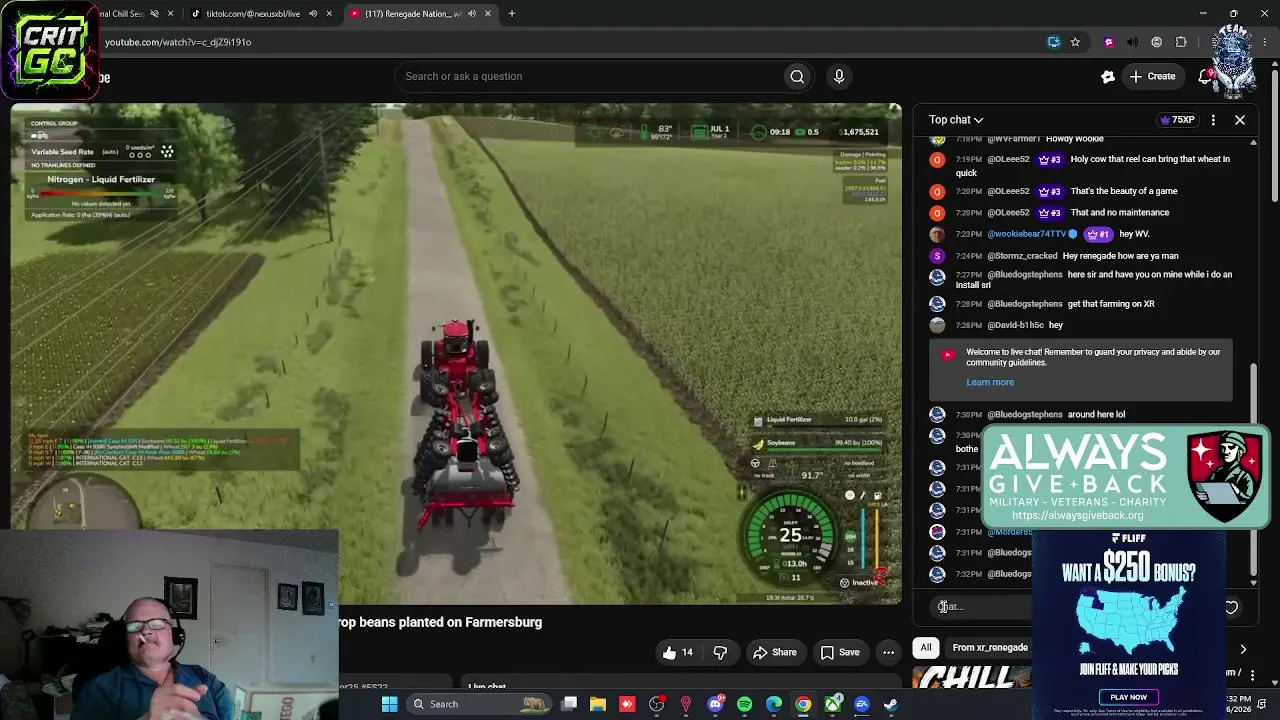This screenshot has height=720, width=1280.
Task: Open live chat options menu
Action: pyautogui.click(x=1213, y=120)
